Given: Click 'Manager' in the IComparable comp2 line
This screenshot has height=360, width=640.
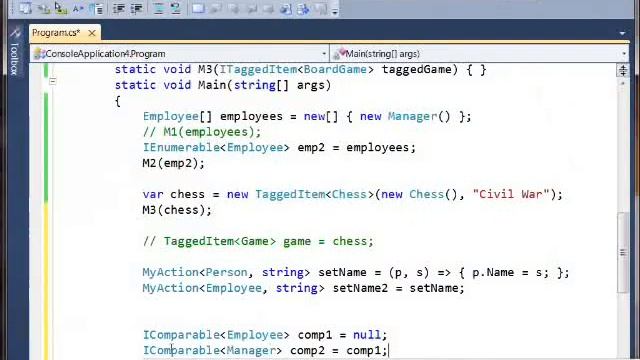Looking at the screenshot, I should click(251, 351).
